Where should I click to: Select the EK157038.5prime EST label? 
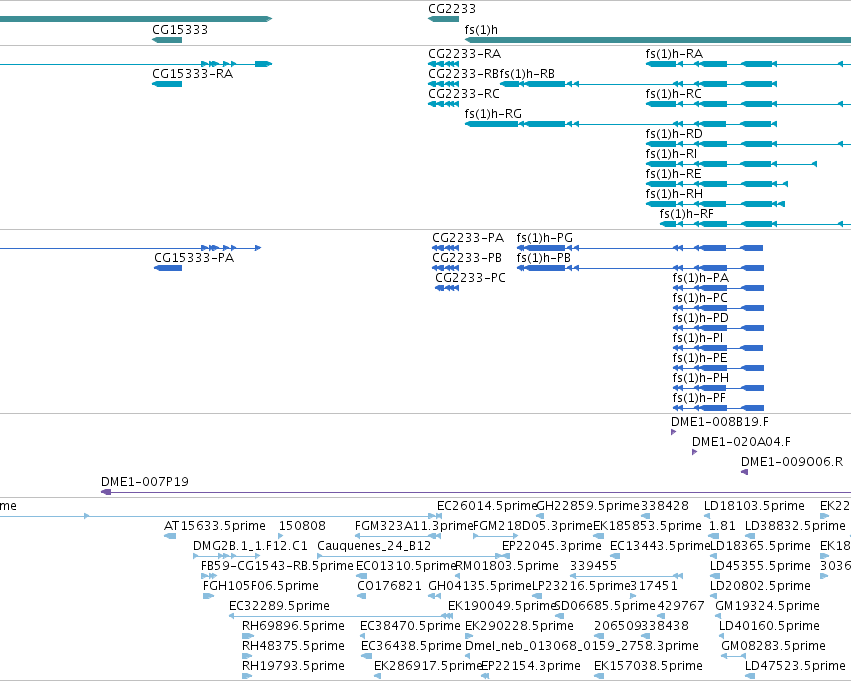pyautogui.click(x=648, y=666)
